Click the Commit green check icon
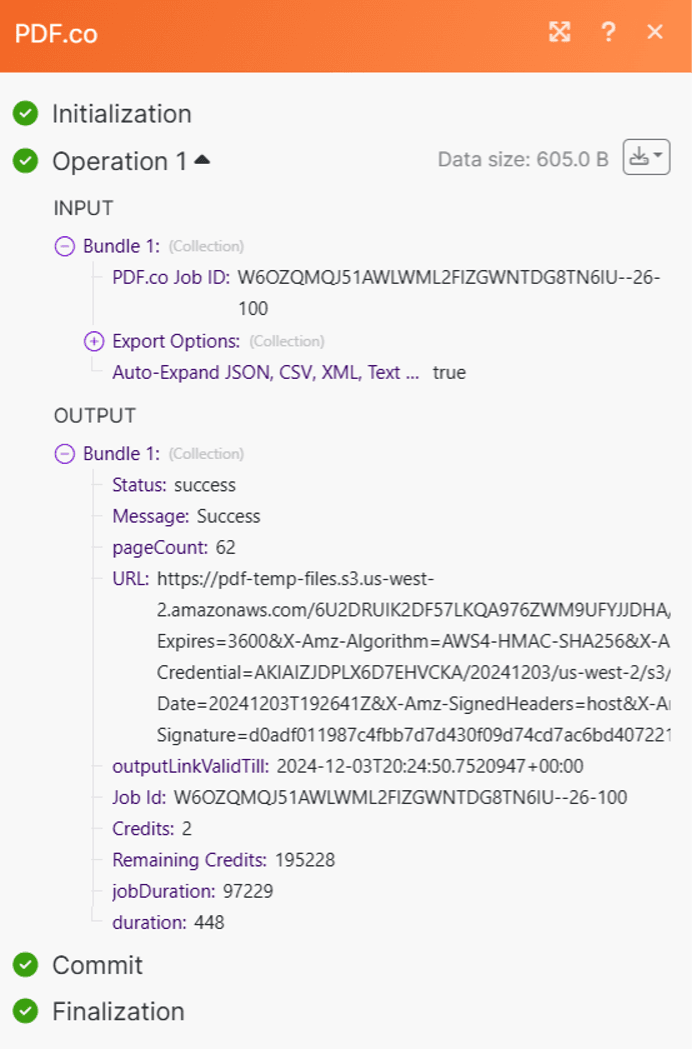The image size is (693, 1050). point(26,965)
